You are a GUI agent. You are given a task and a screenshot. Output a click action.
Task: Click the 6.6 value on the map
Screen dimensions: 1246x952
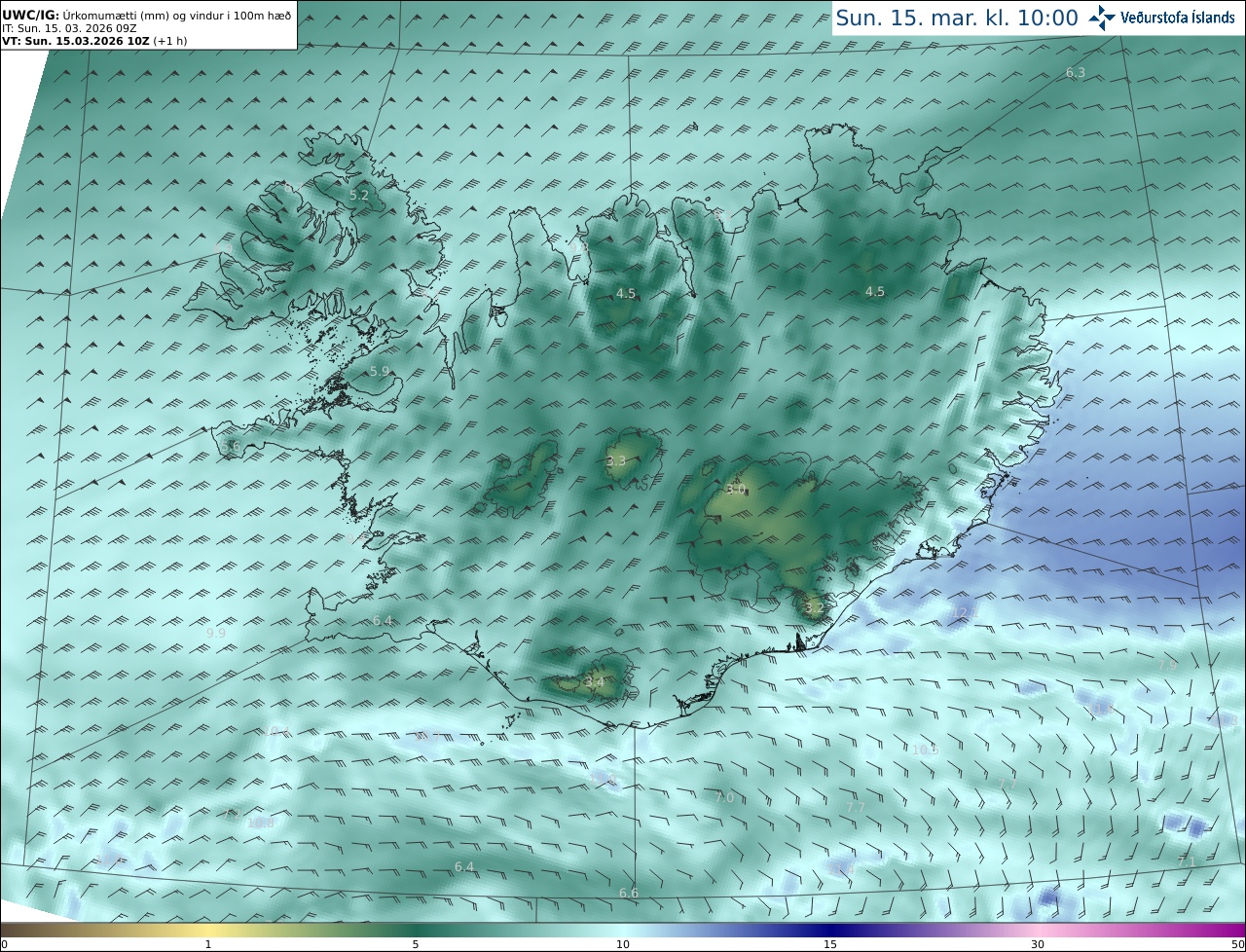pyautogui.click(x=629, y=894)
